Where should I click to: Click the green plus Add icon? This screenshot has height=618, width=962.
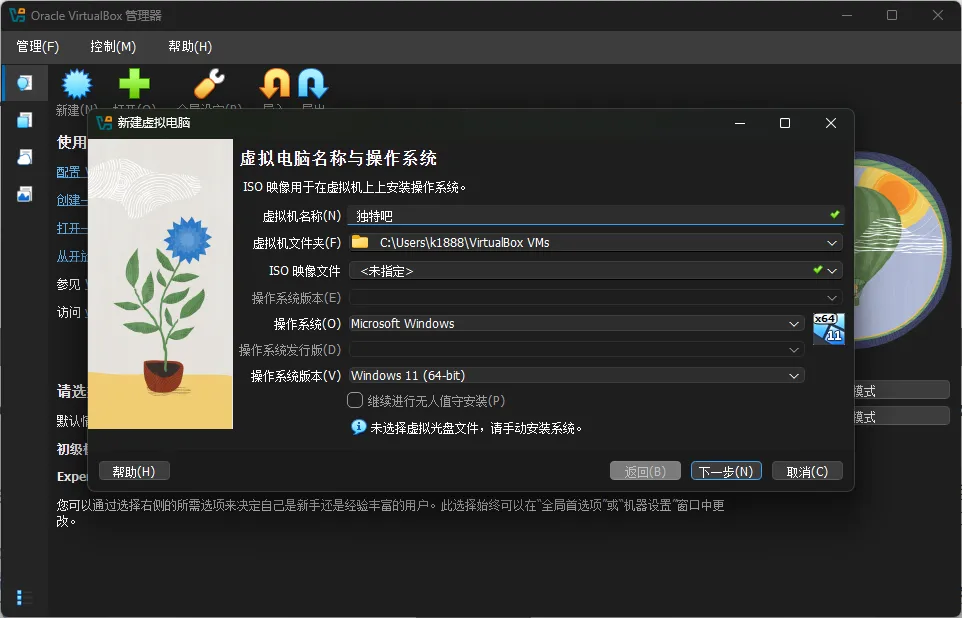pyautogui.click(x=134, y=83)
